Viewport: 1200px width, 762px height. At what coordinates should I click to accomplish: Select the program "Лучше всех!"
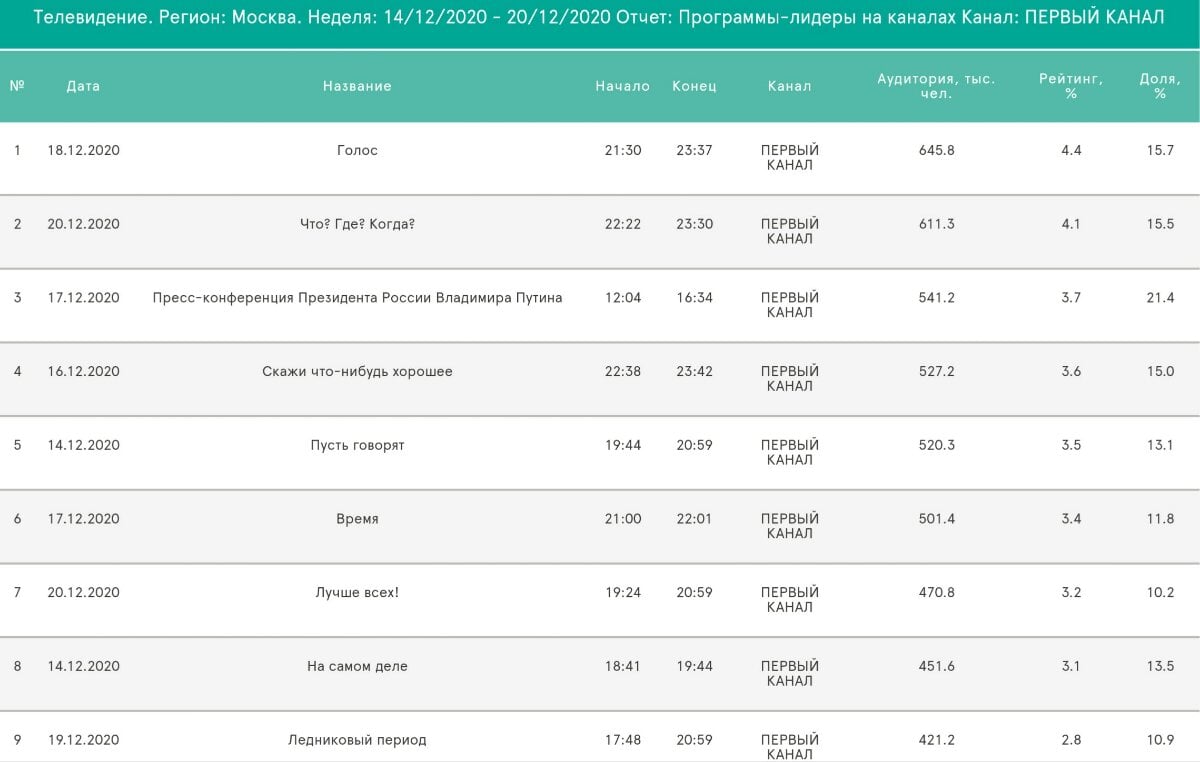(358, 593)
